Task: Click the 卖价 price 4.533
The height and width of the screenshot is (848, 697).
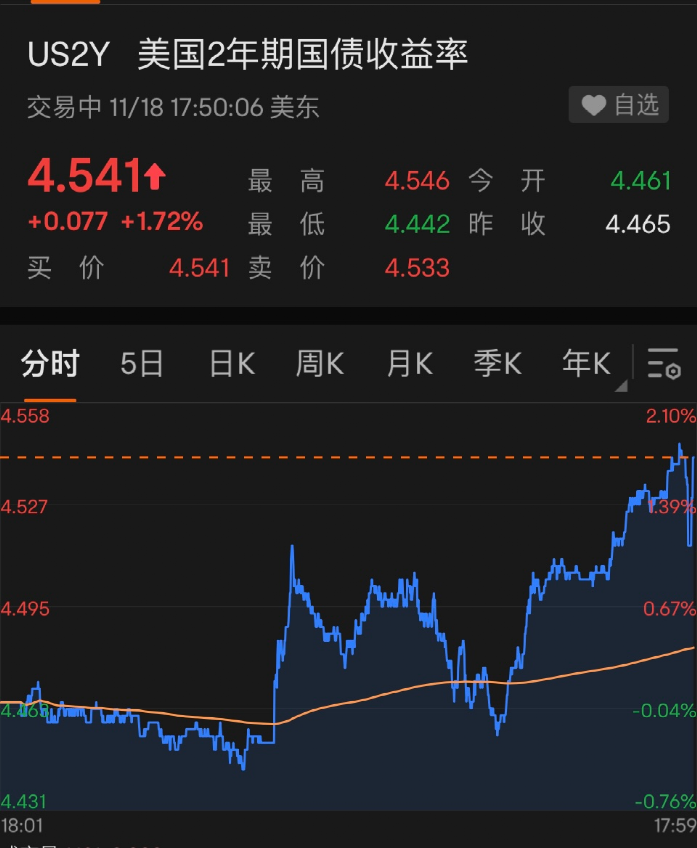Action: [417, 268]
